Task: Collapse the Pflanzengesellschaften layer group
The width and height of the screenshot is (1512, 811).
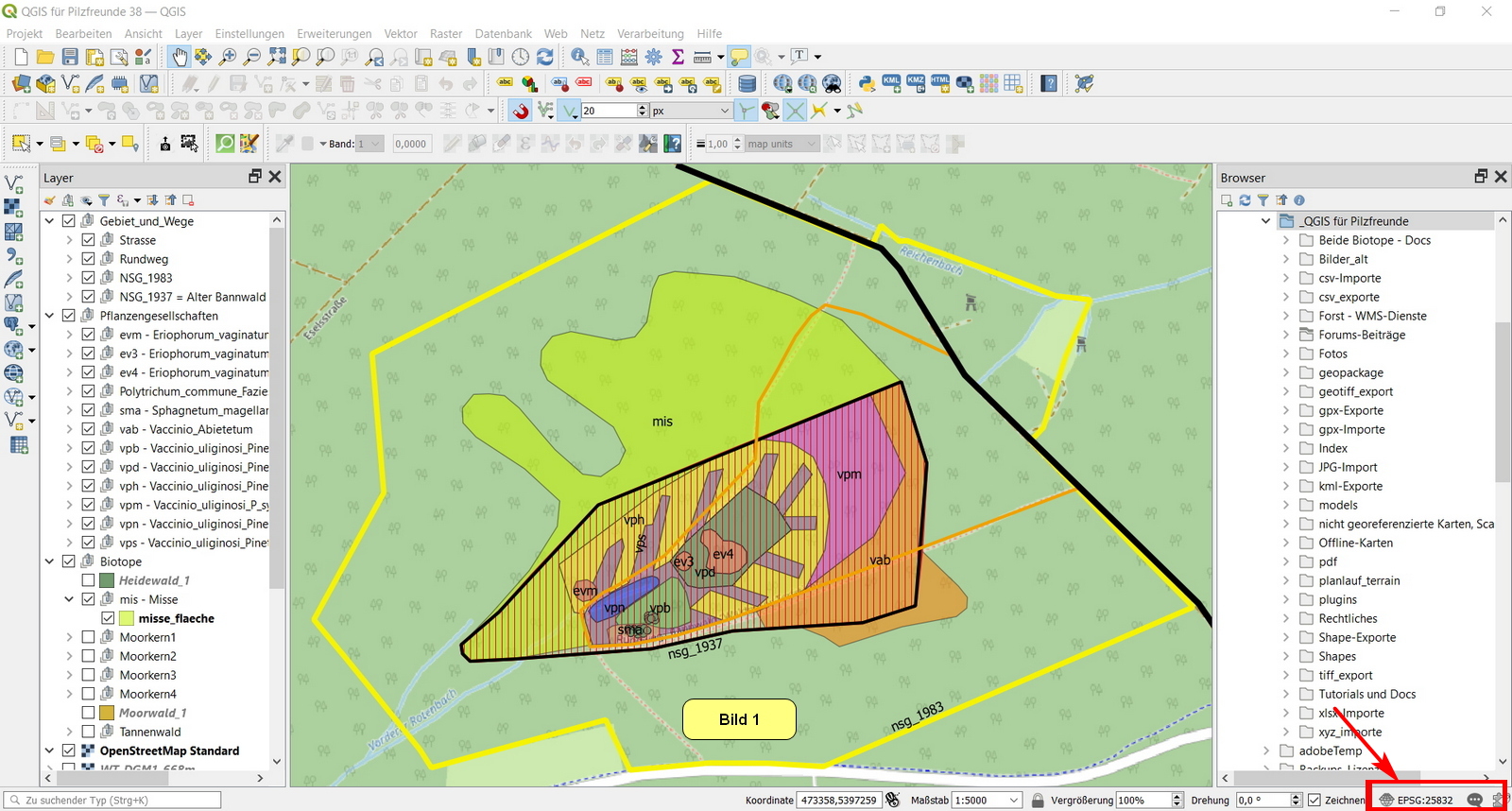Action: (x=50, y=316)
